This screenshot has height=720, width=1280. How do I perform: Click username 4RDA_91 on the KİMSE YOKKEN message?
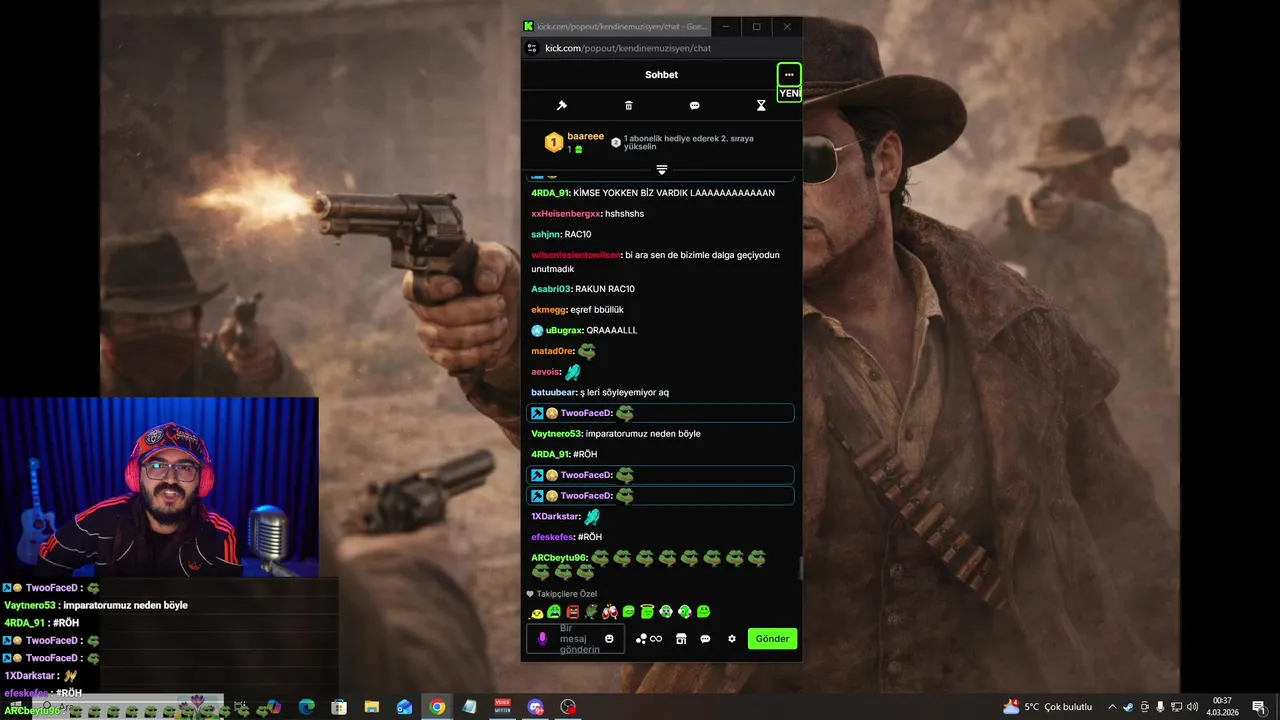[550, 193]
